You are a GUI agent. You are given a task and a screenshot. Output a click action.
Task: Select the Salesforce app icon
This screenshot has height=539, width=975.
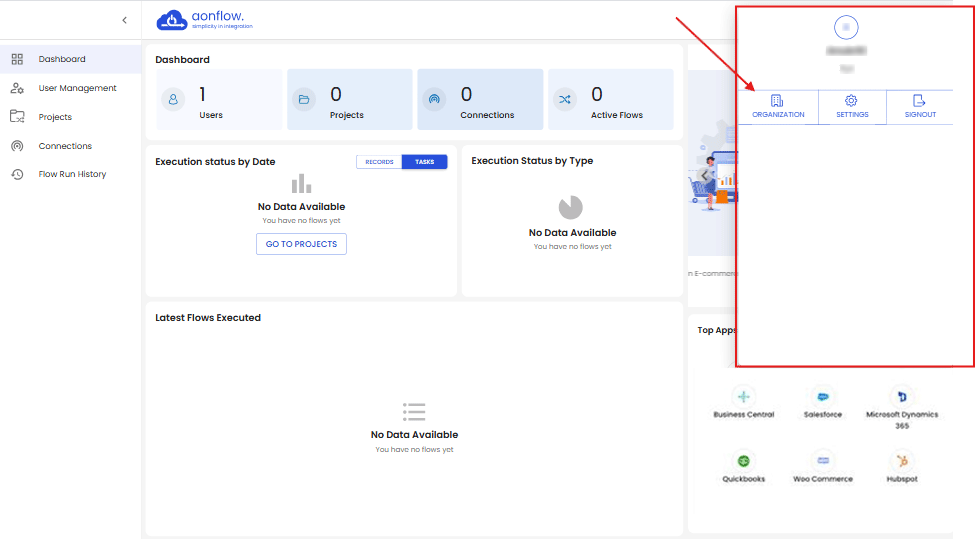tap(823, 397)
